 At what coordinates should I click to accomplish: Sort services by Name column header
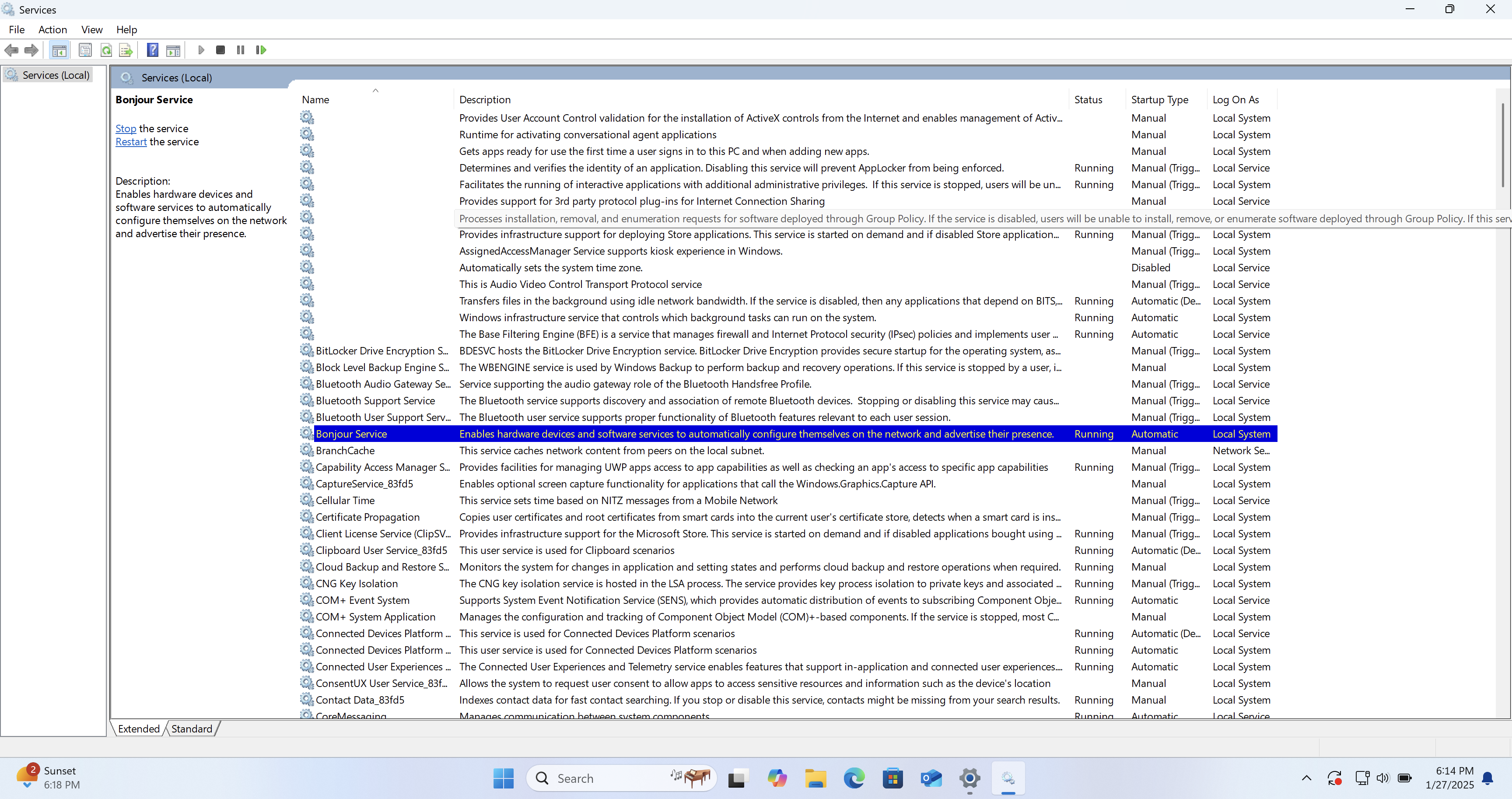tap(316, 100)
